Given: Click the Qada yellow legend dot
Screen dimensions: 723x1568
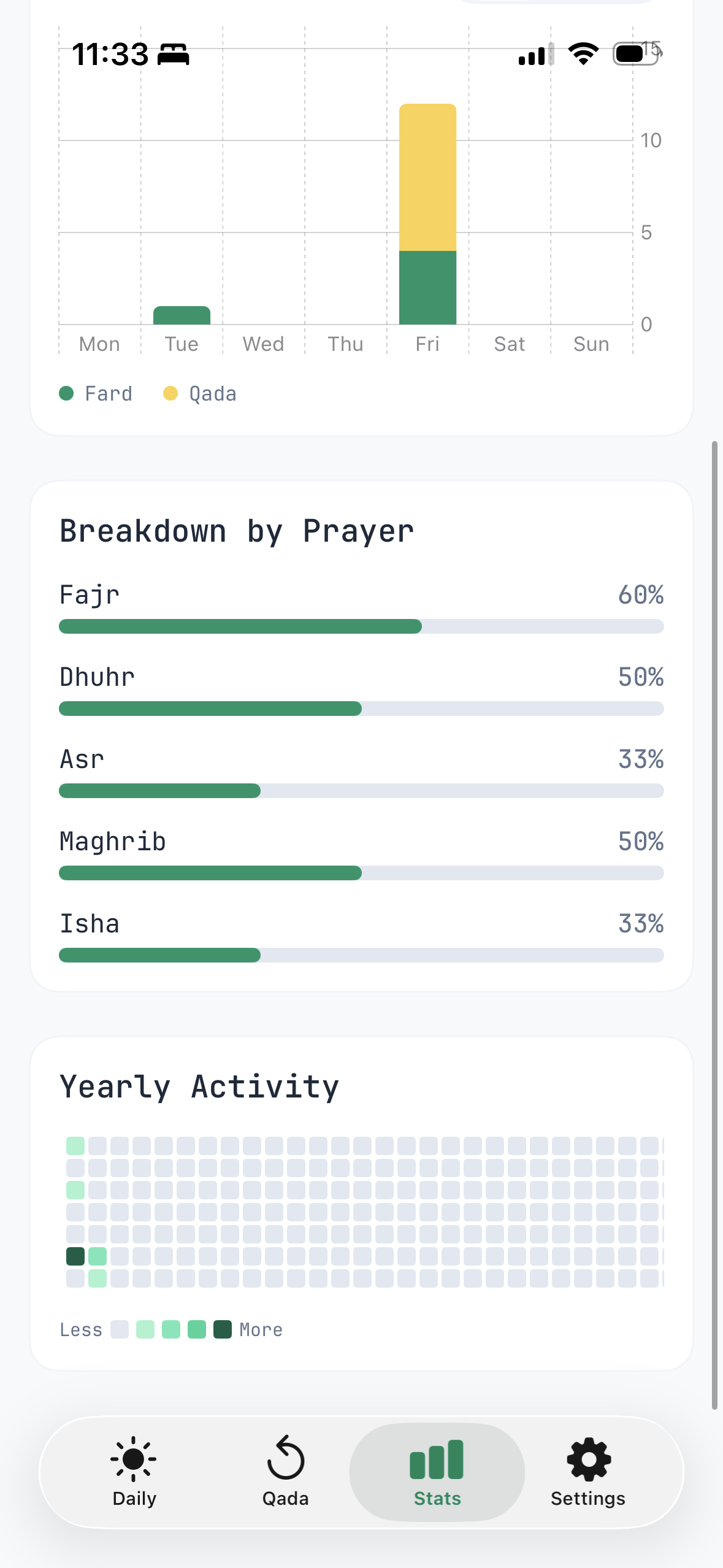Looking at the screenshot, I should pyautogui.click(x=170, y=393).
